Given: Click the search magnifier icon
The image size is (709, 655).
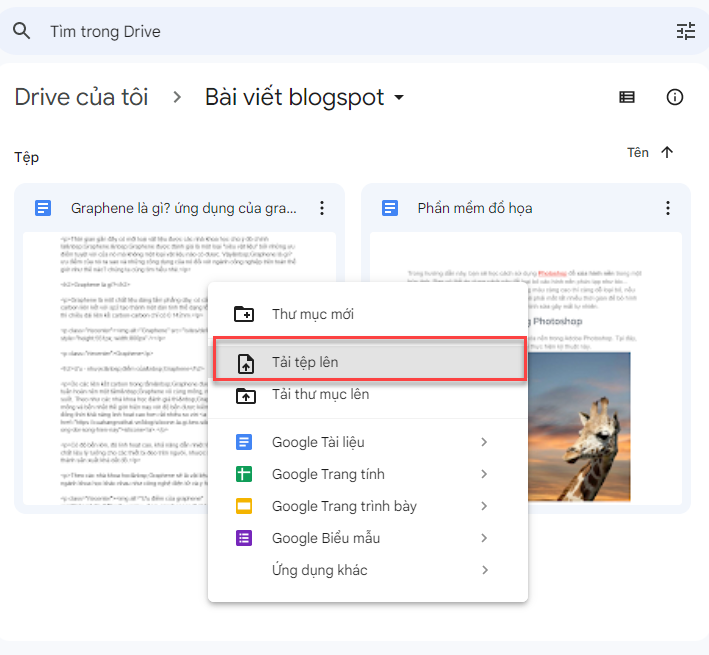Looking at the screenshot, I should (22, 31).
